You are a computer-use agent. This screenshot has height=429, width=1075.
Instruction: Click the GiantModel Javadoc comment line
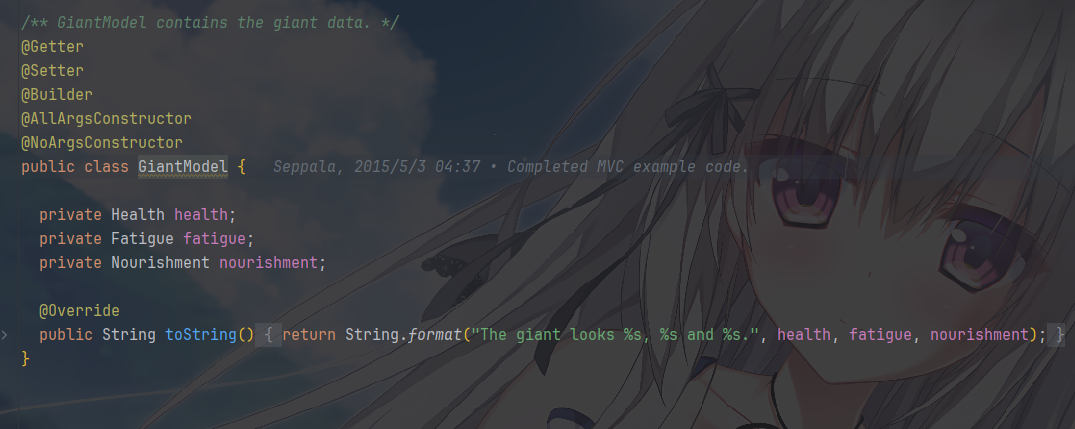tap(210, 23)
